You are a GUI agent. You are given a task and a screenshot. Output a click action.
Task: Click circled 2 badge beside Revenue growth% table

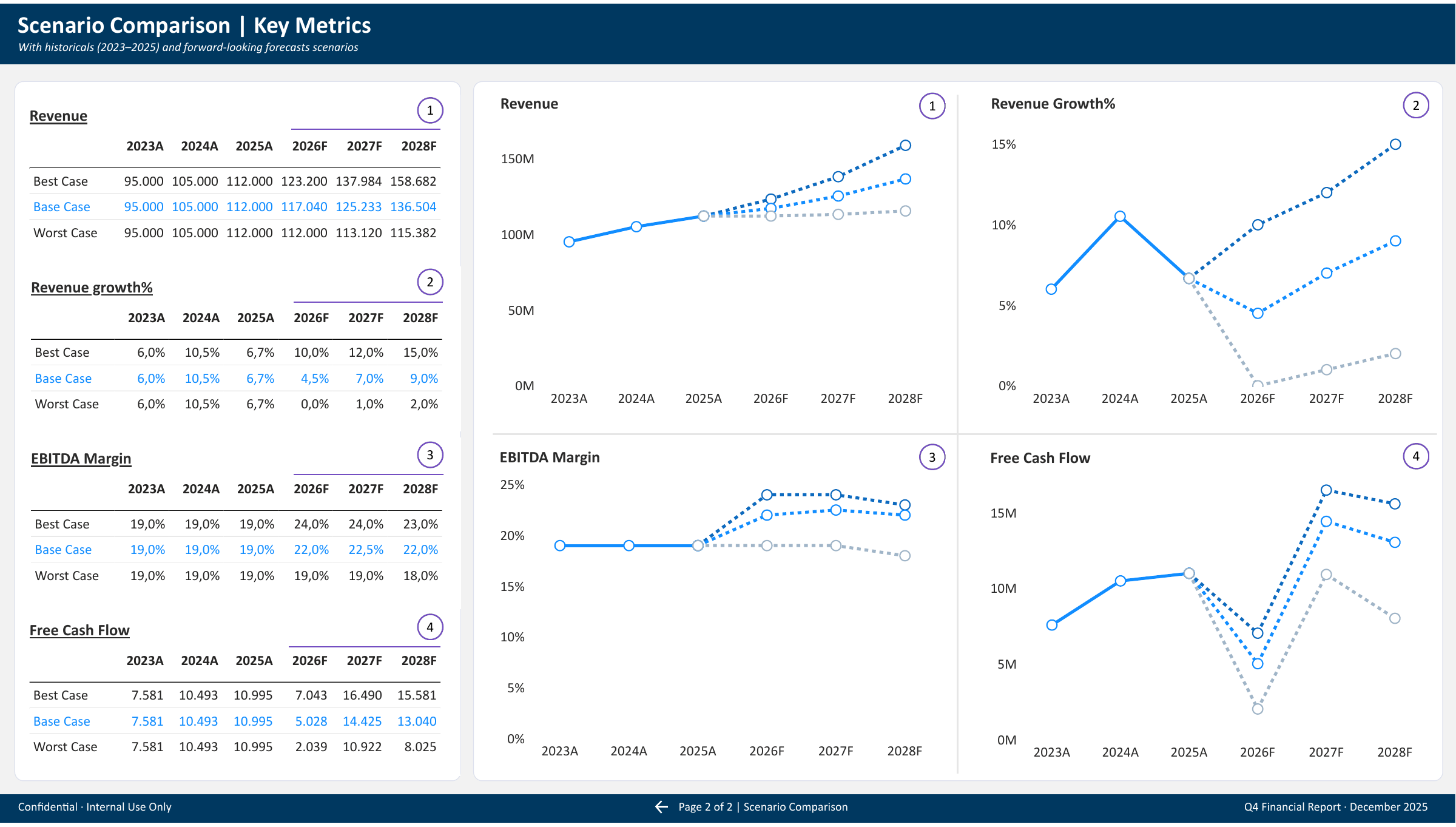[430, 282]
